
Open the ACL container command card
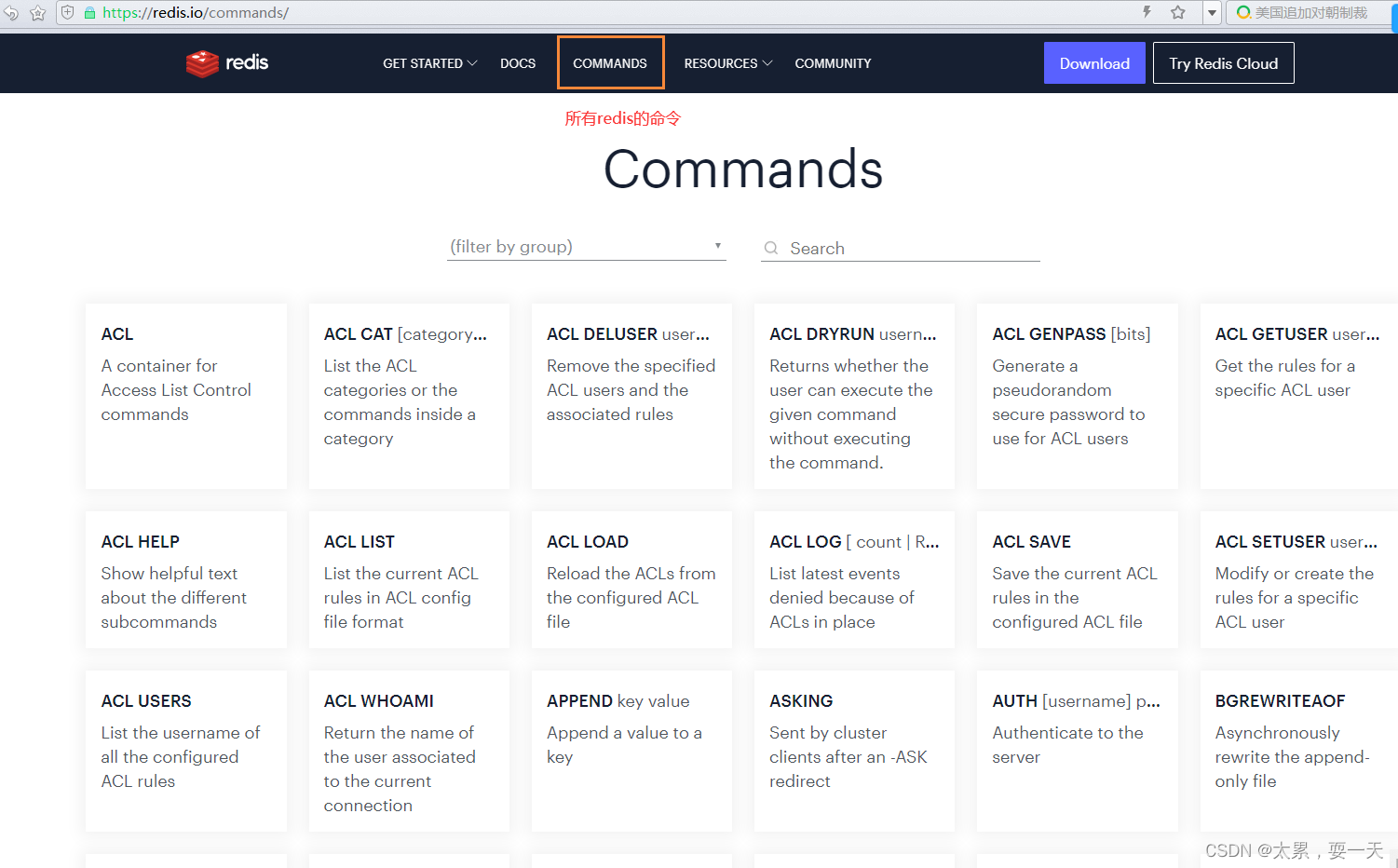(x=186, y=396)
